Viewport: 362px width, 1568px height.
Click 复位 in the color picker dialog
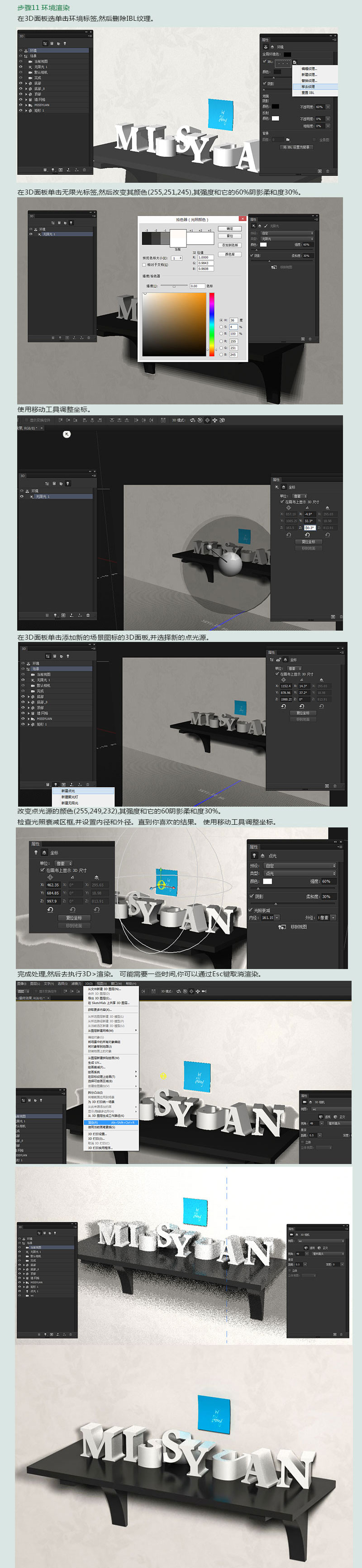click(x=230, y=236)
